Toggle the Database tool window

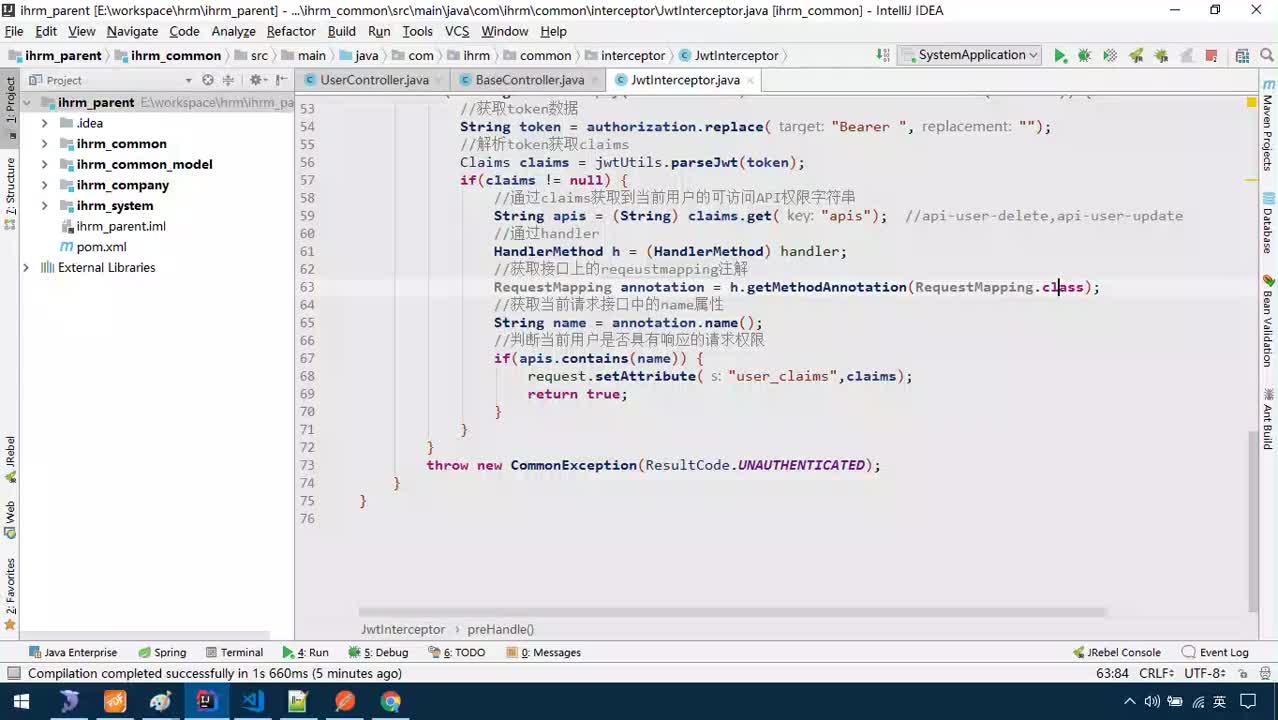point(1267,223)
